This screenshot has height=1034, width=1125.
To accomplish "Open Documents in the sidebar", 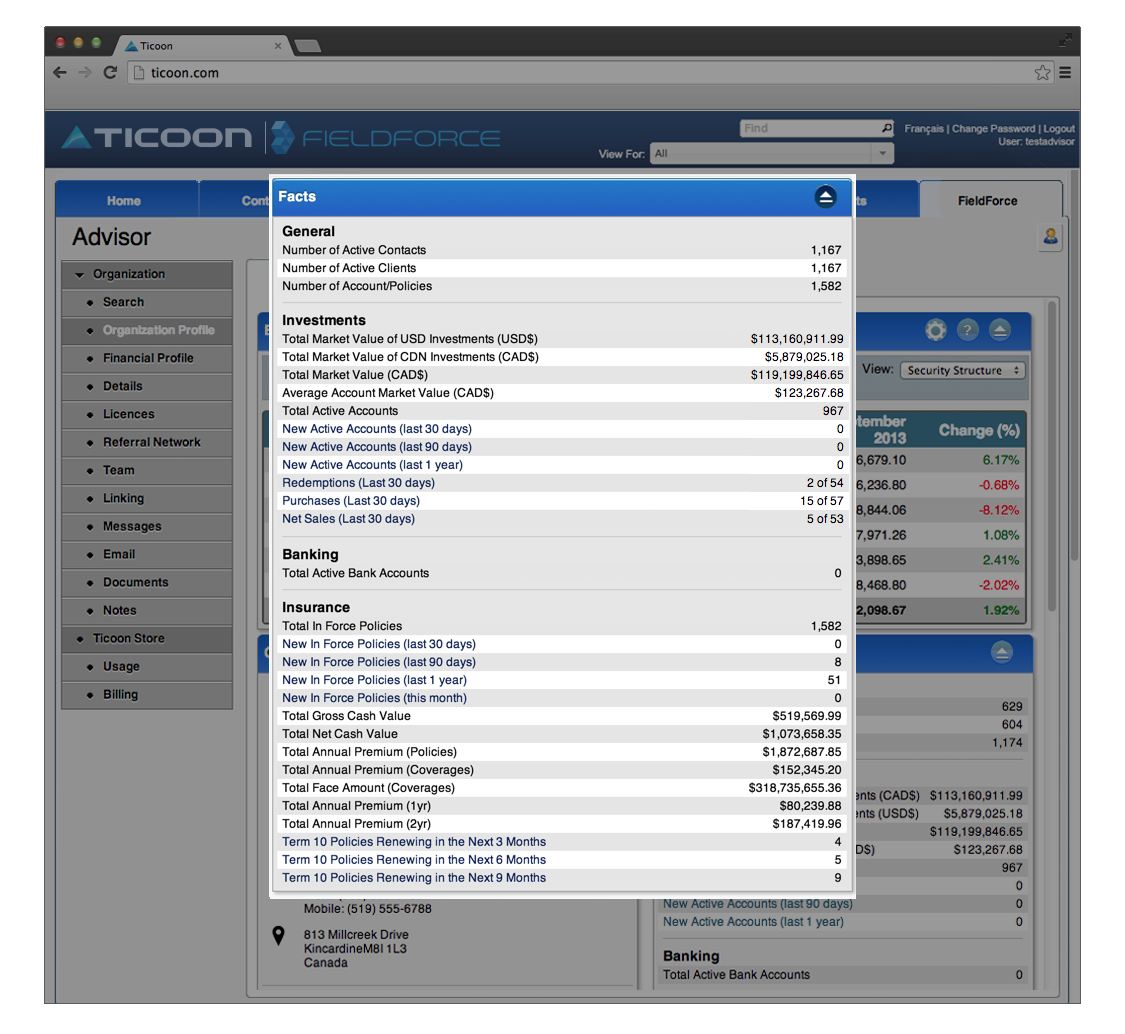I will tap(147, 582).
